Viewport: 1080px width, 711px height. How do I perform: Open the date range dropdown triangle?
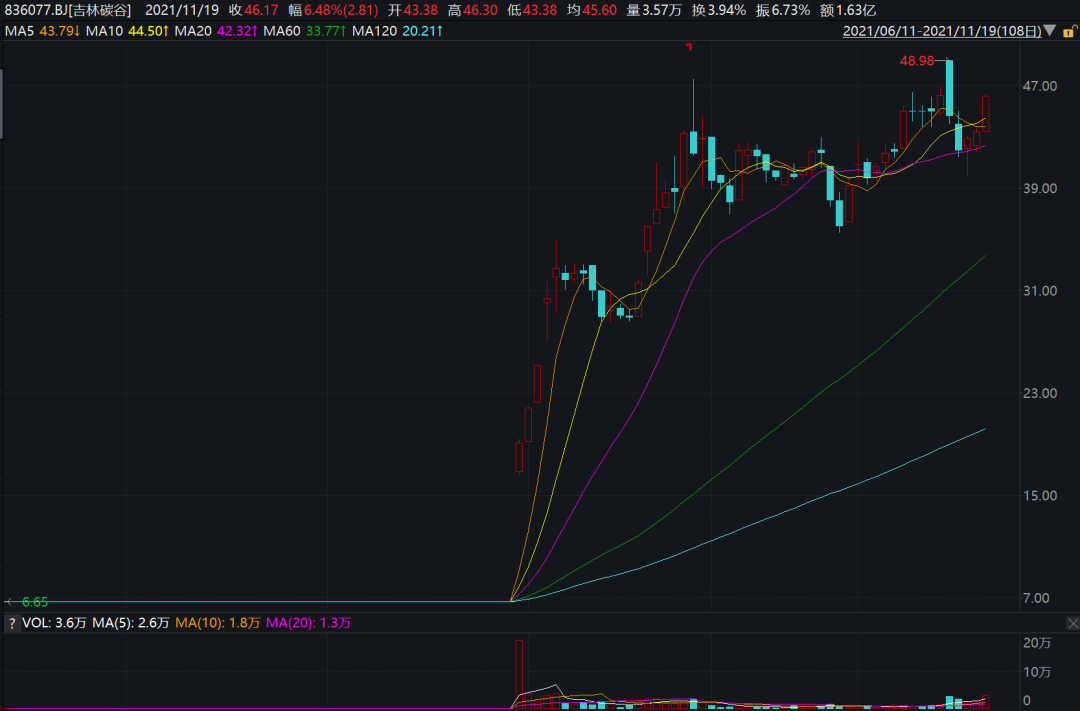1050,30
